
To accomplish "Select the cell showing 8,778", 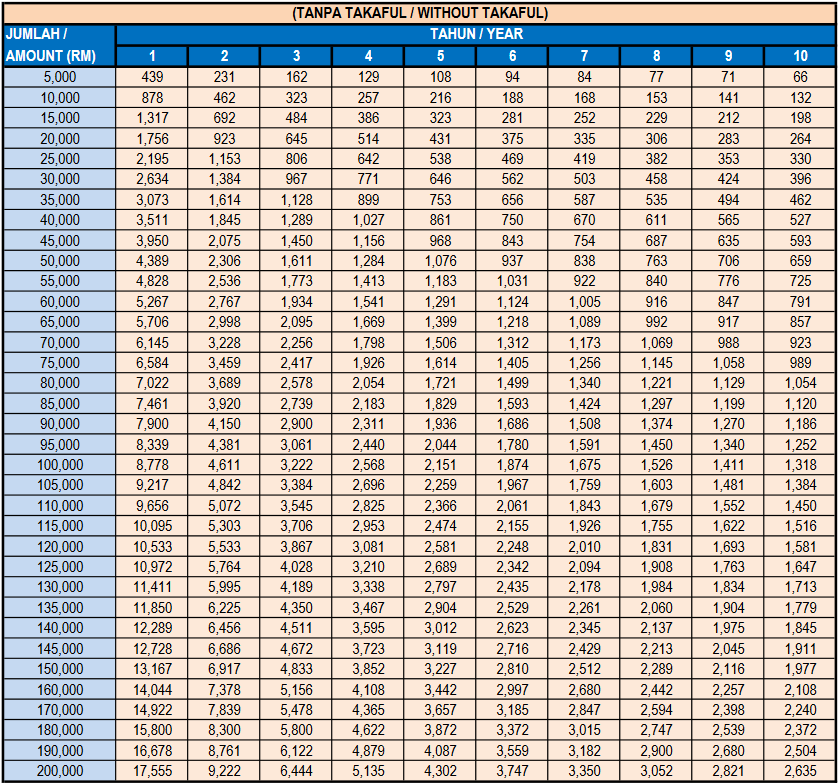I will [x=152, y=465].
